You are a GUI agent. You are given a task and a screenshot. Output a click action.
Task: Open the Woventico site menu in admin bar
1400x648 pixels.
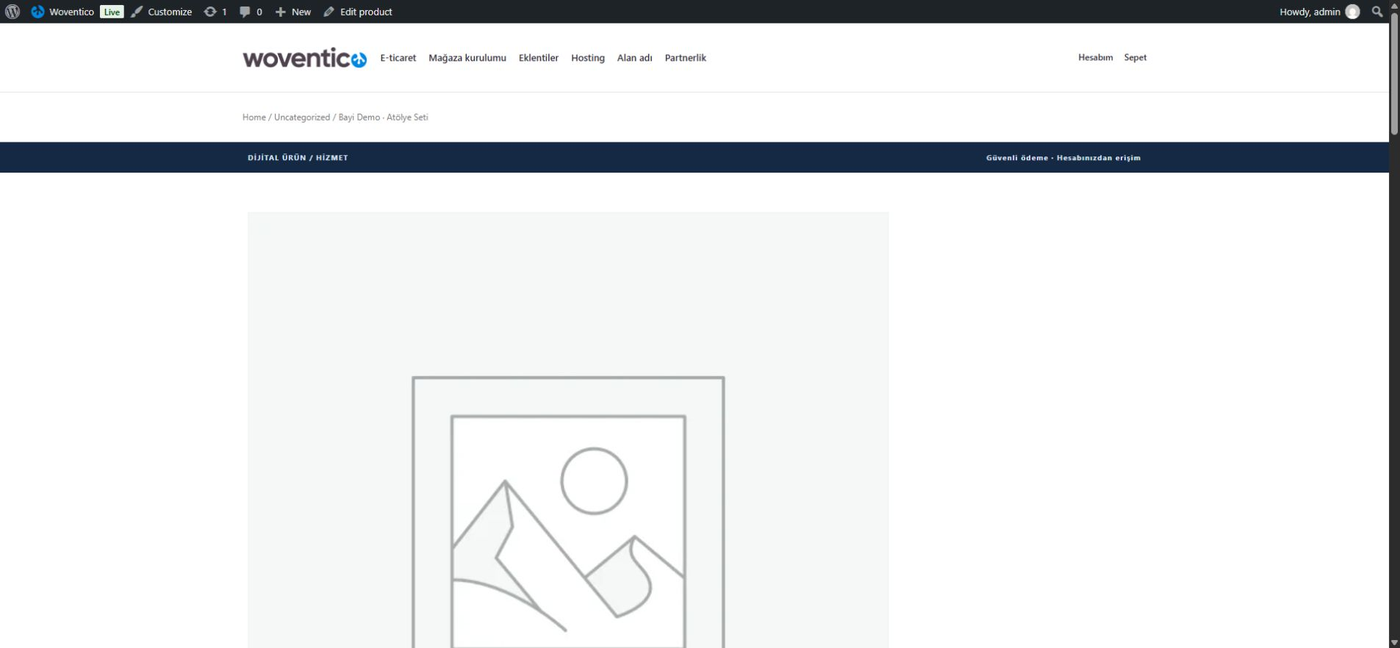coord(62,12)
